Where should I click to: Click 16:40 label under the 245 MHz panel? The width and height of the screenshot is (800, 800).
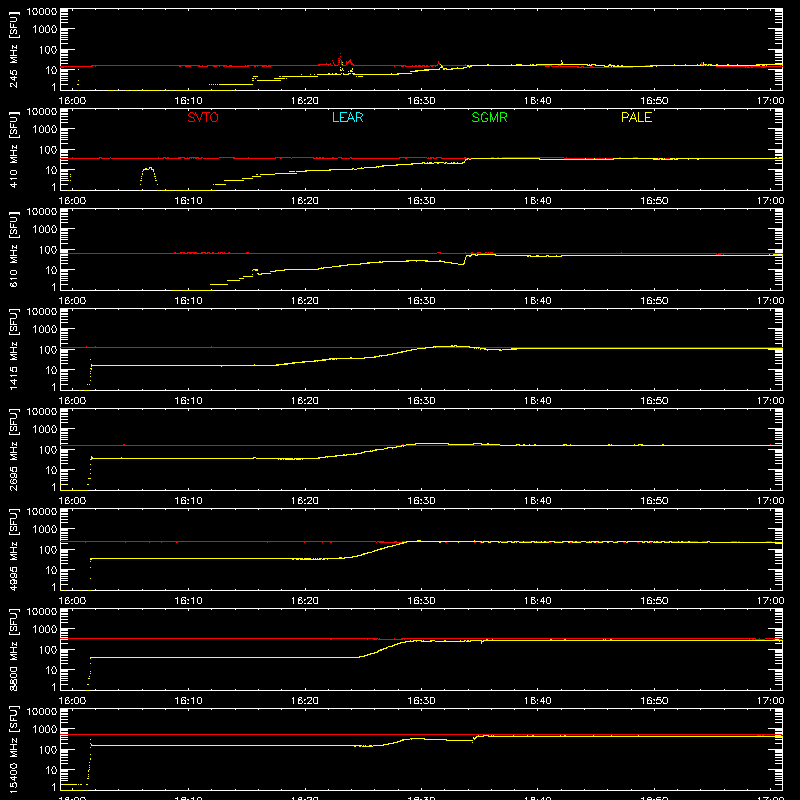click(538, 101)
